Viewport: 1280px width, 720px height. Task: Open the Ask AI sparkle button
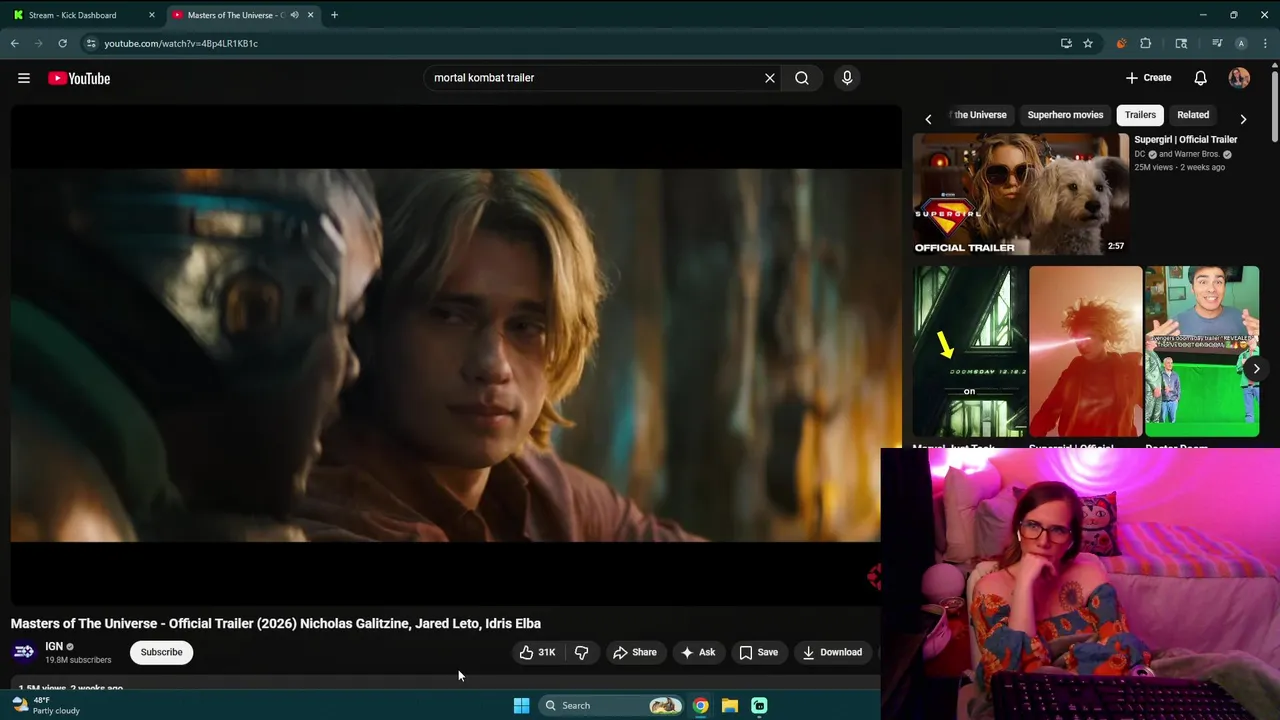pos(698,652)
